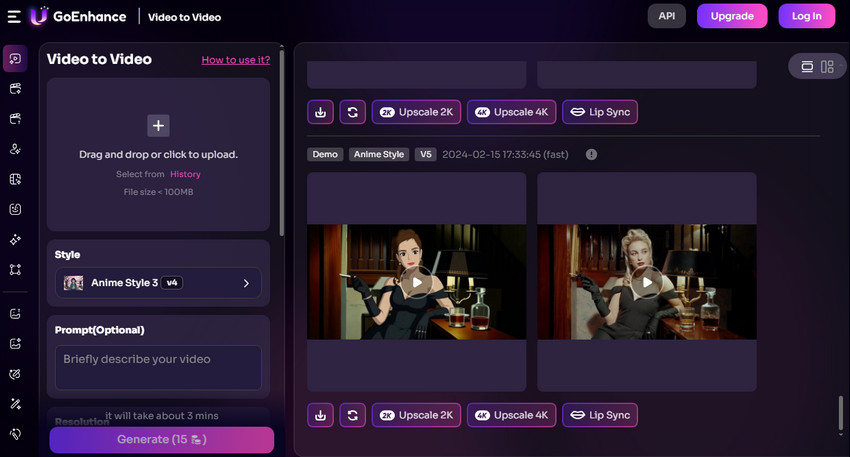Switch to single-column list view

tap(807, 67)
